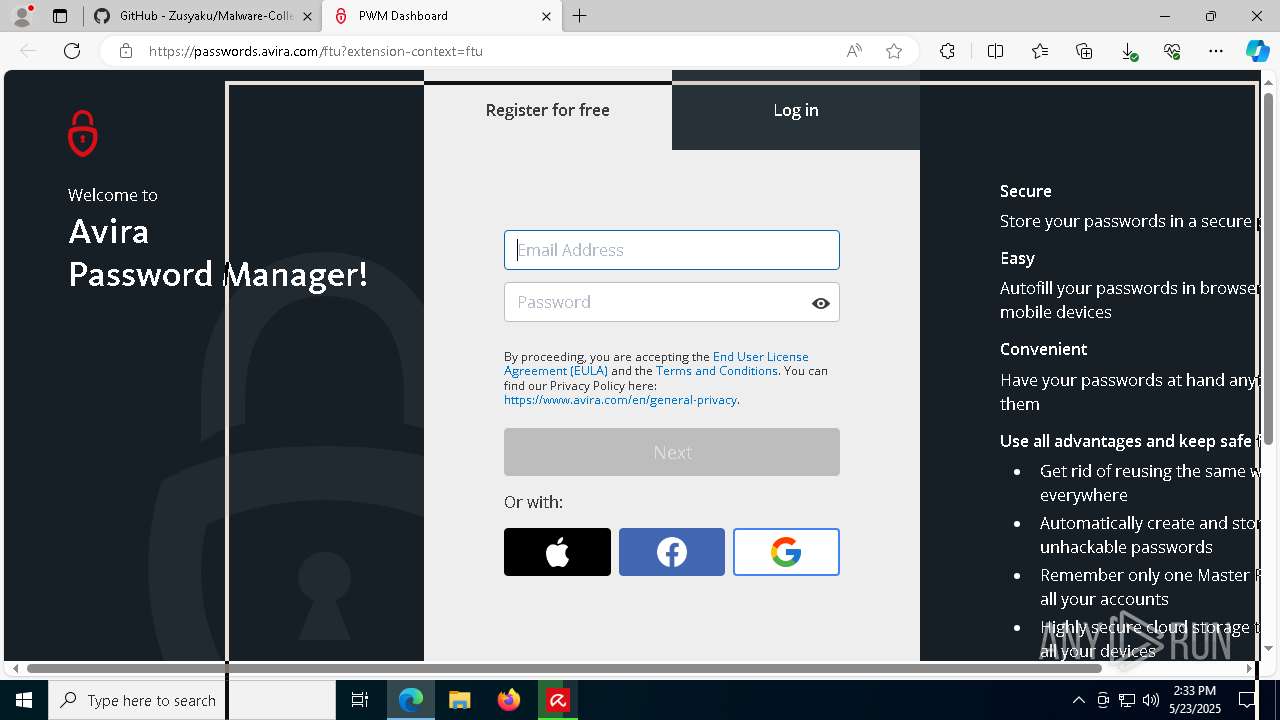
Task: Open the Downloads icon
Action: [1128, 51]
